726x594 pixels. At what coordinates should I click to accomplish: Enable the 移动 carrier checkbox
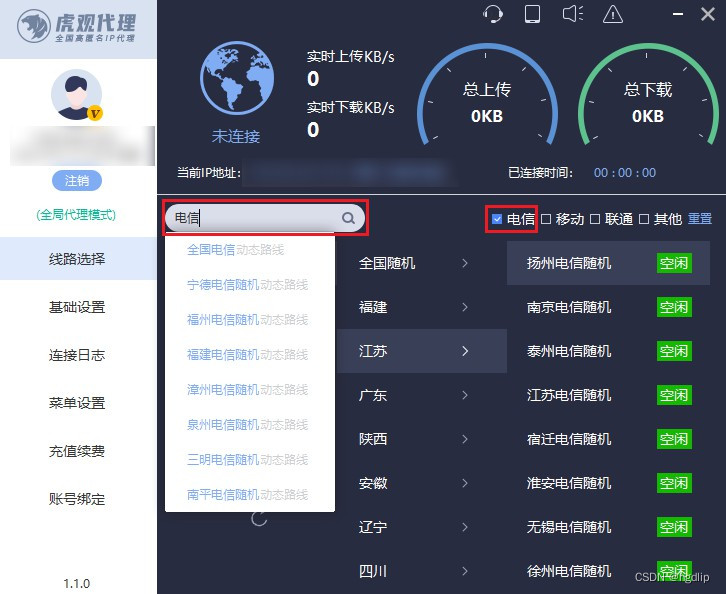546,219
